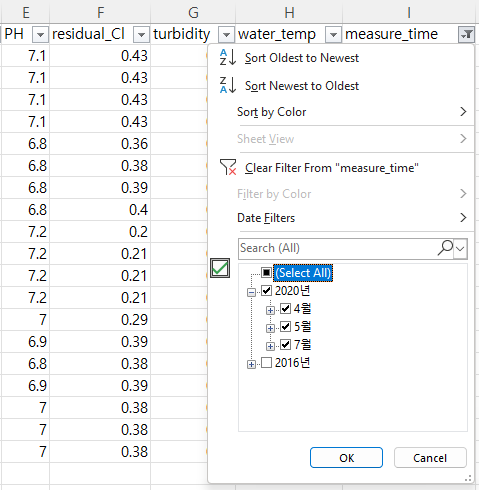Viewport: 479px width, 490px height.
Task: Select the measure_time header cell
Action: tap(409, 34)
